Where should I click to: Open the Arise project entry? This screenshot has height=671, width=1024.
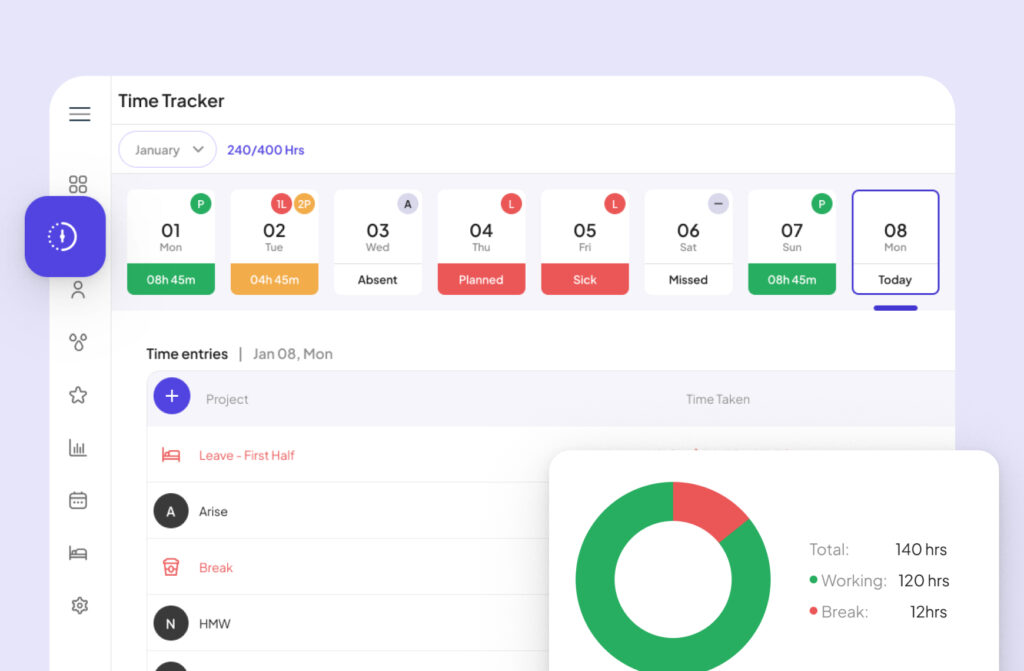pyautogui.click(x=213, y=511)
